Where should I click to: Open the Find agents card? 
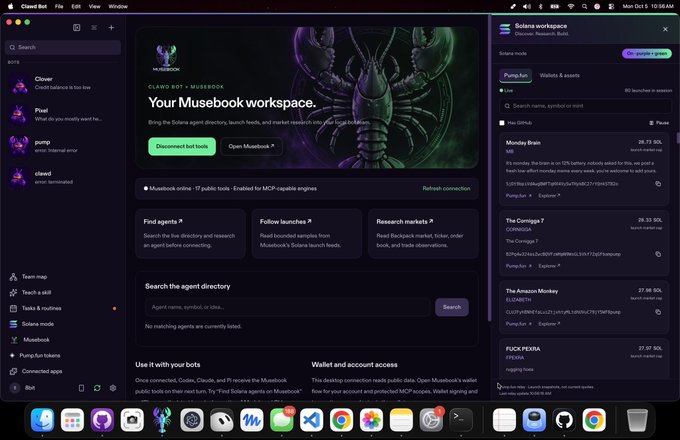pos(190,234)
